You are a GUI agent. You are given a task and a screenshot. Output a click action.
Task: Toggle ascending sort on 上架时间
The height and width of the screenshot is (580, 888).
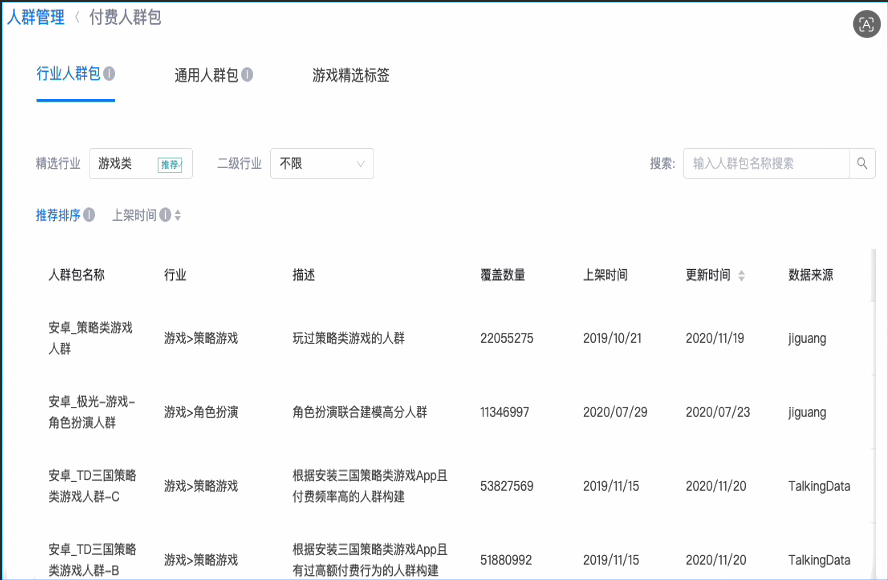pyautogui.click(x=177, y=213)
